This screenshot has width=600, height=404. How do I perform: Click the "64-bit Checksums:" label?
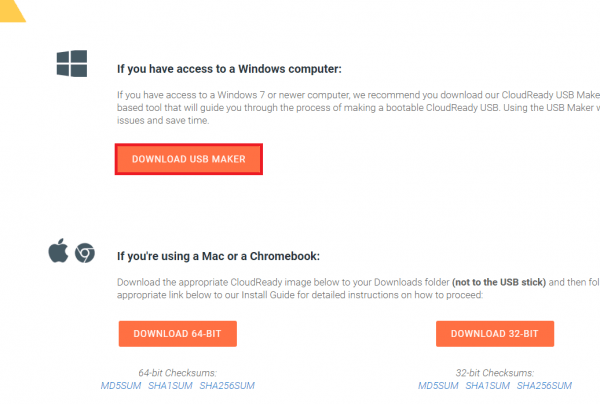click(x=178, y=373)
